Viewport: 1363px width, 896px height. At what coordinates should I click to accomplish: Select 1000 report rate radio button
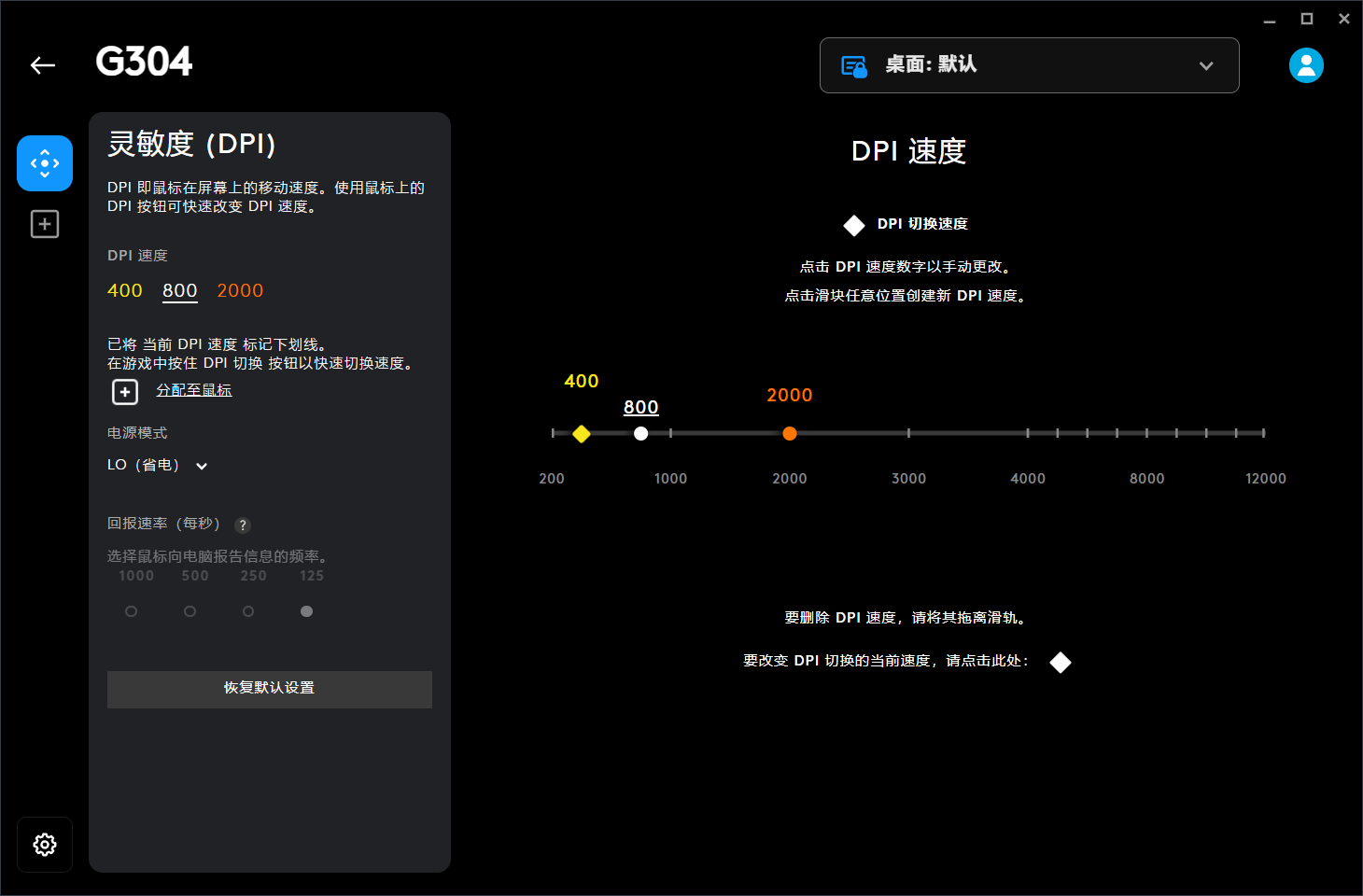[x=131, y=611]
